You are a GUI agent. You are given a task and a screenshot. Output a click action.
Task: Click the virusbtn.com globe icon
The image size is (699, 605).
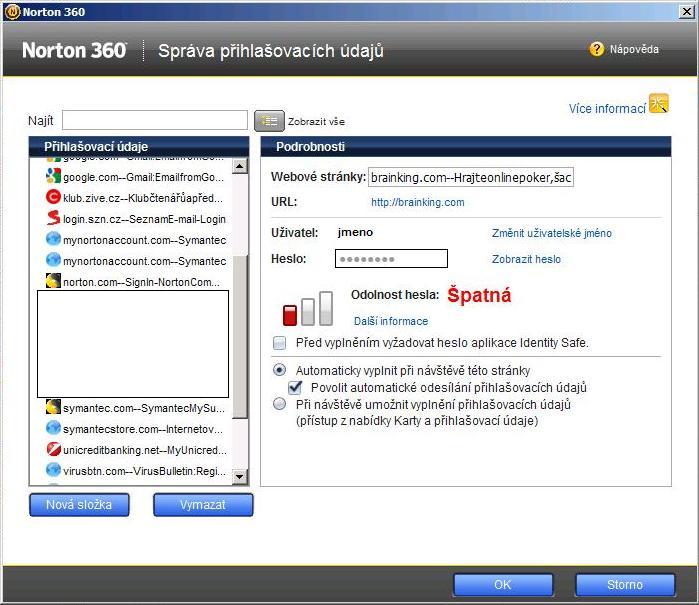[x=53, y=470]
